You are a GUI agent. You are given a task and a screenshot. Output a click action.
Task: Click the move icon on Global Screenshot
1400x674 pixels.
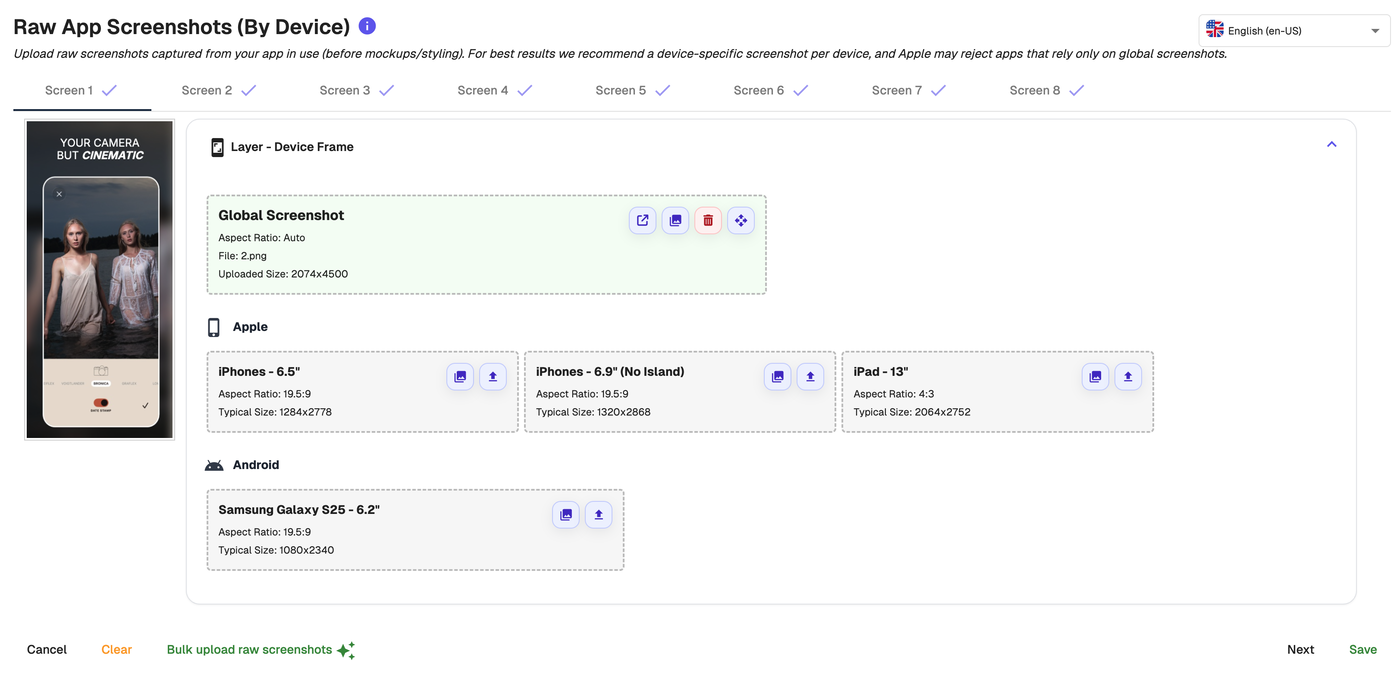tap(740, 221)
